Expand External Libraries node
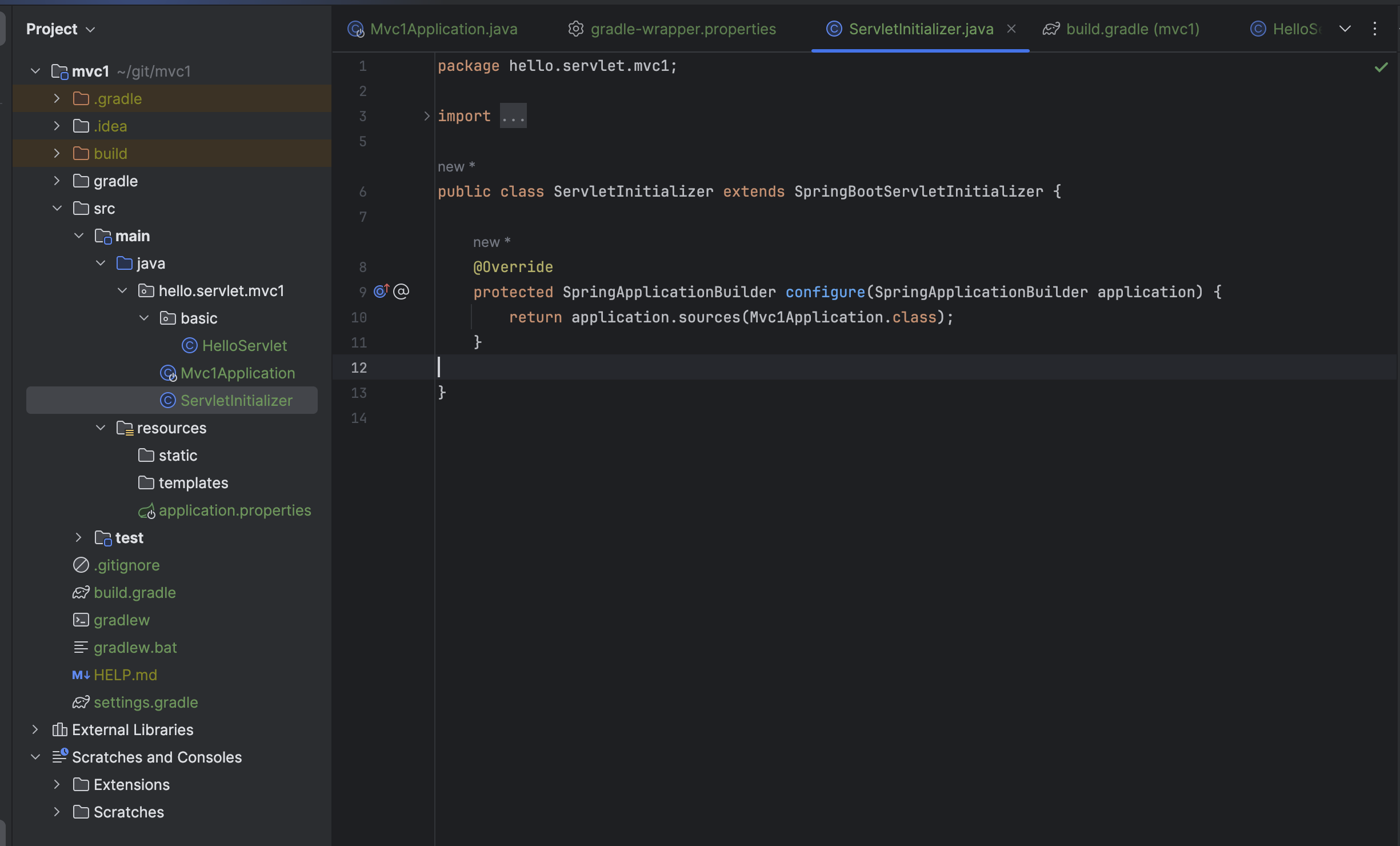Screen dimensions: 1400x846 [x=35, y=730]
